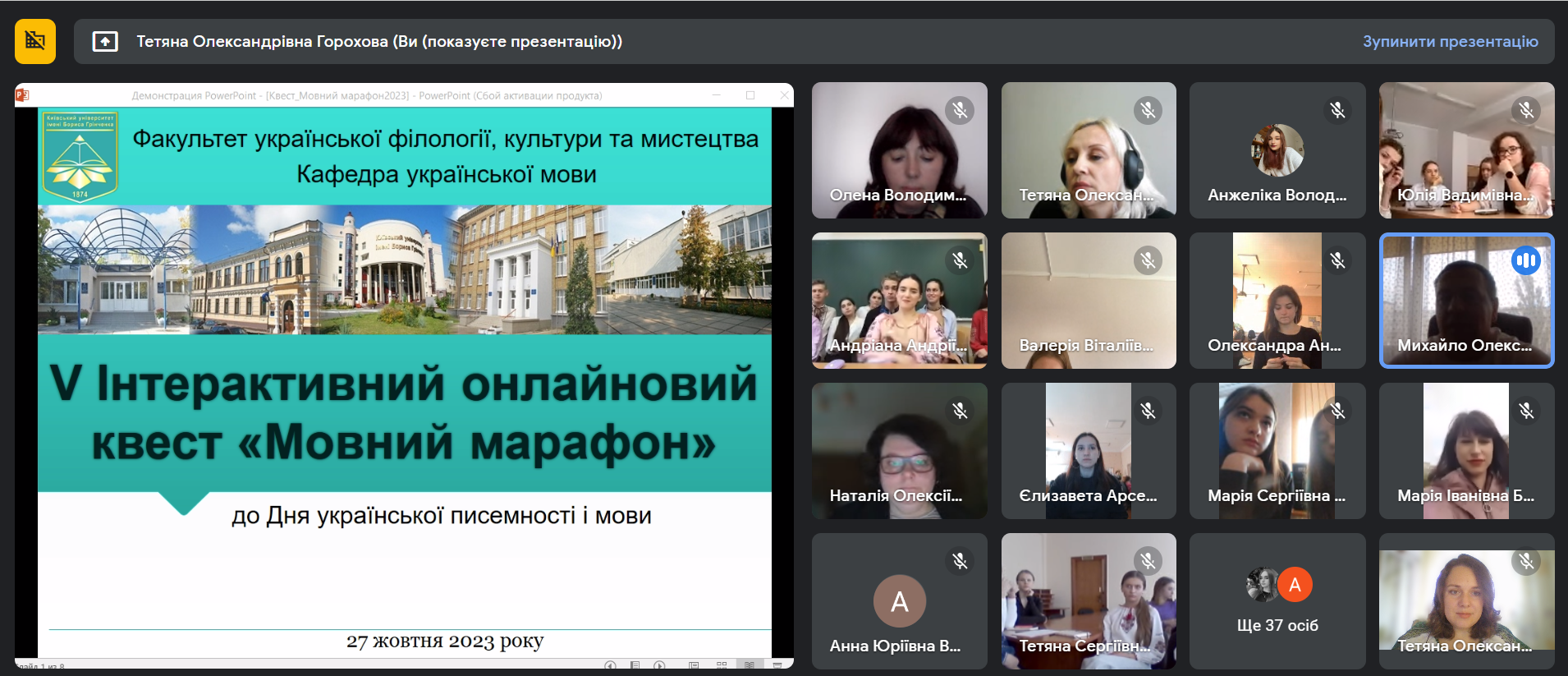This screenshot has height=676, width=1568.
Task: Open the 'Ще 37 осіб' participants overflow tile
Action: point(1277,601)
